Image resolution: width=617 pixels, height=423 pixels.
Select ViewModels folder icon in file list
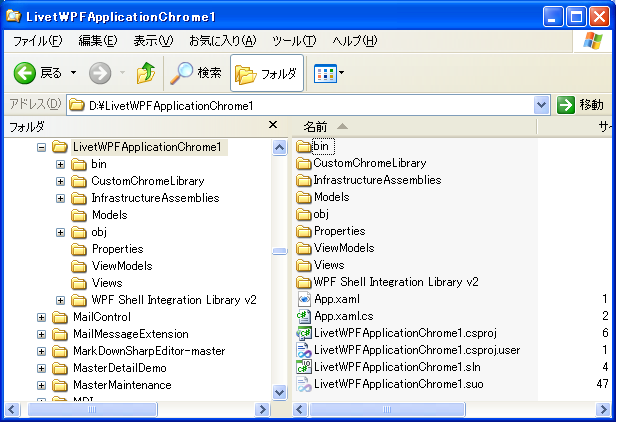click(303, 248)
